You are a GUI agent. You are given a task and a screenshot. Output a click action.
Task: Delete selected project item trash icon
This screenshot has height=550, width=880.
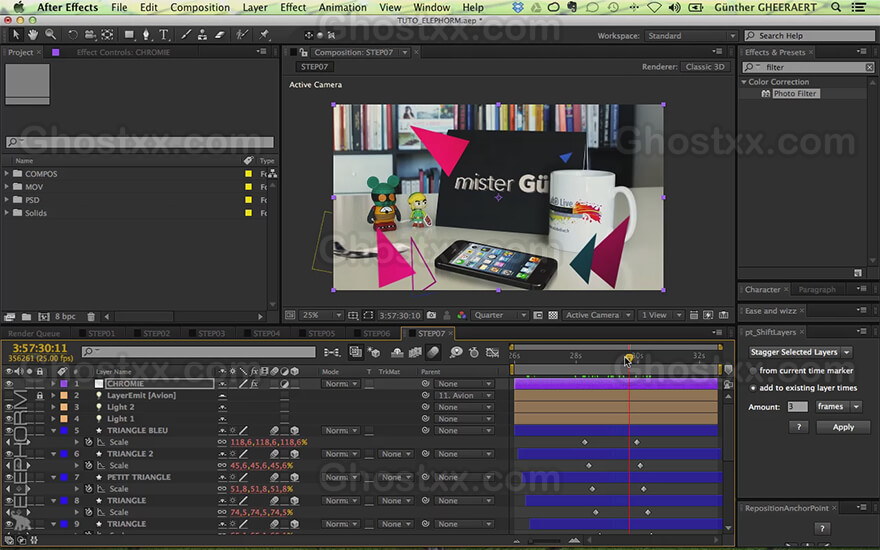pos(91,317)
